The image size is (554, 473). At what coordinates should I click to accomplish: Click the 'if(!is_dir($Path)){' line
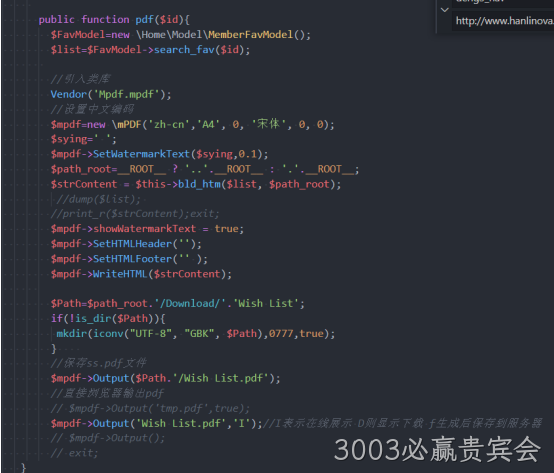108,319
